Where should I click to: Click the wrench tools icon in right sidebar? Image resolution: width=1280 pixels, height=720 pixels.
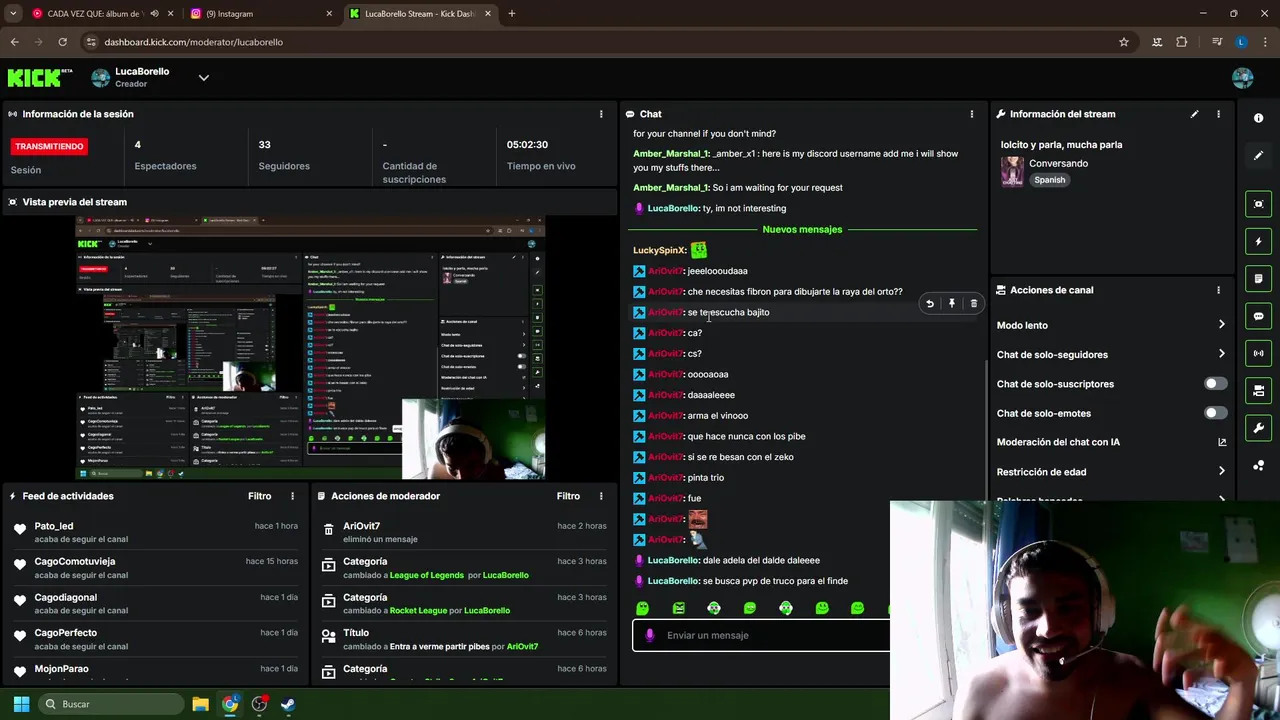click(1258, 428)
